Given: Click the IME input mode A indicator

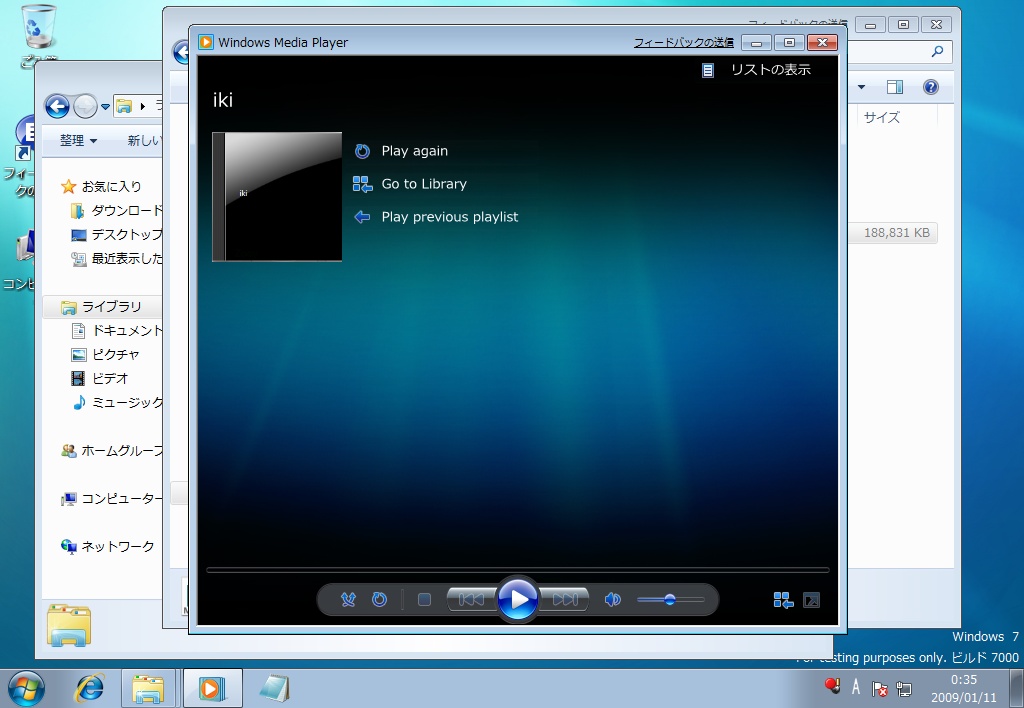Looking at the screenshot, I should click(856, 687).
